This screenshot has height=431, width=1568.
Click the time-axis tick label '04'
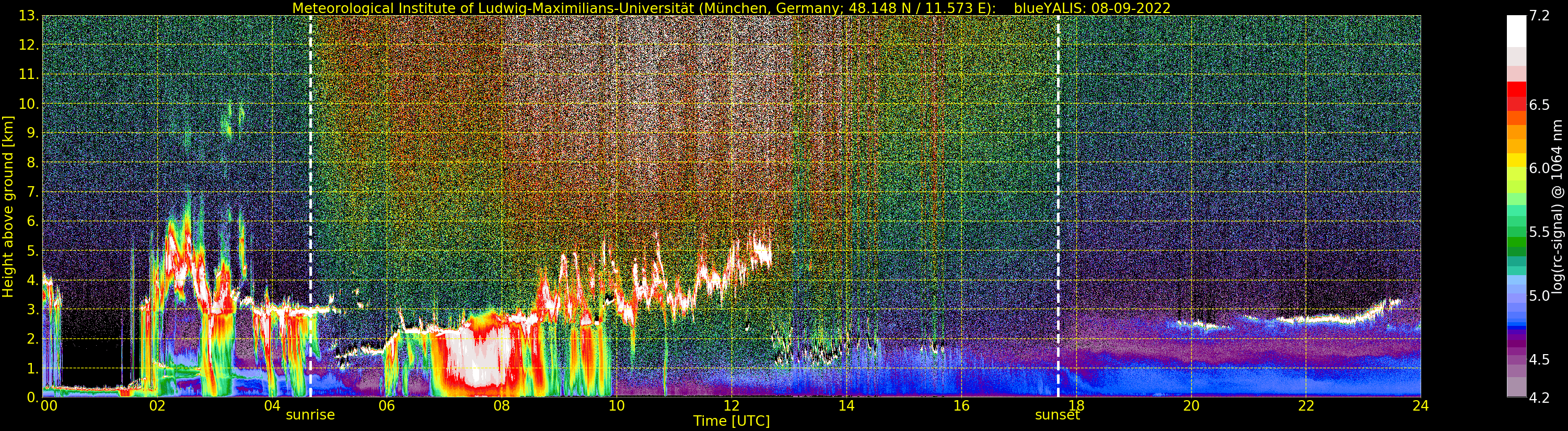click(x=272, y=406)
